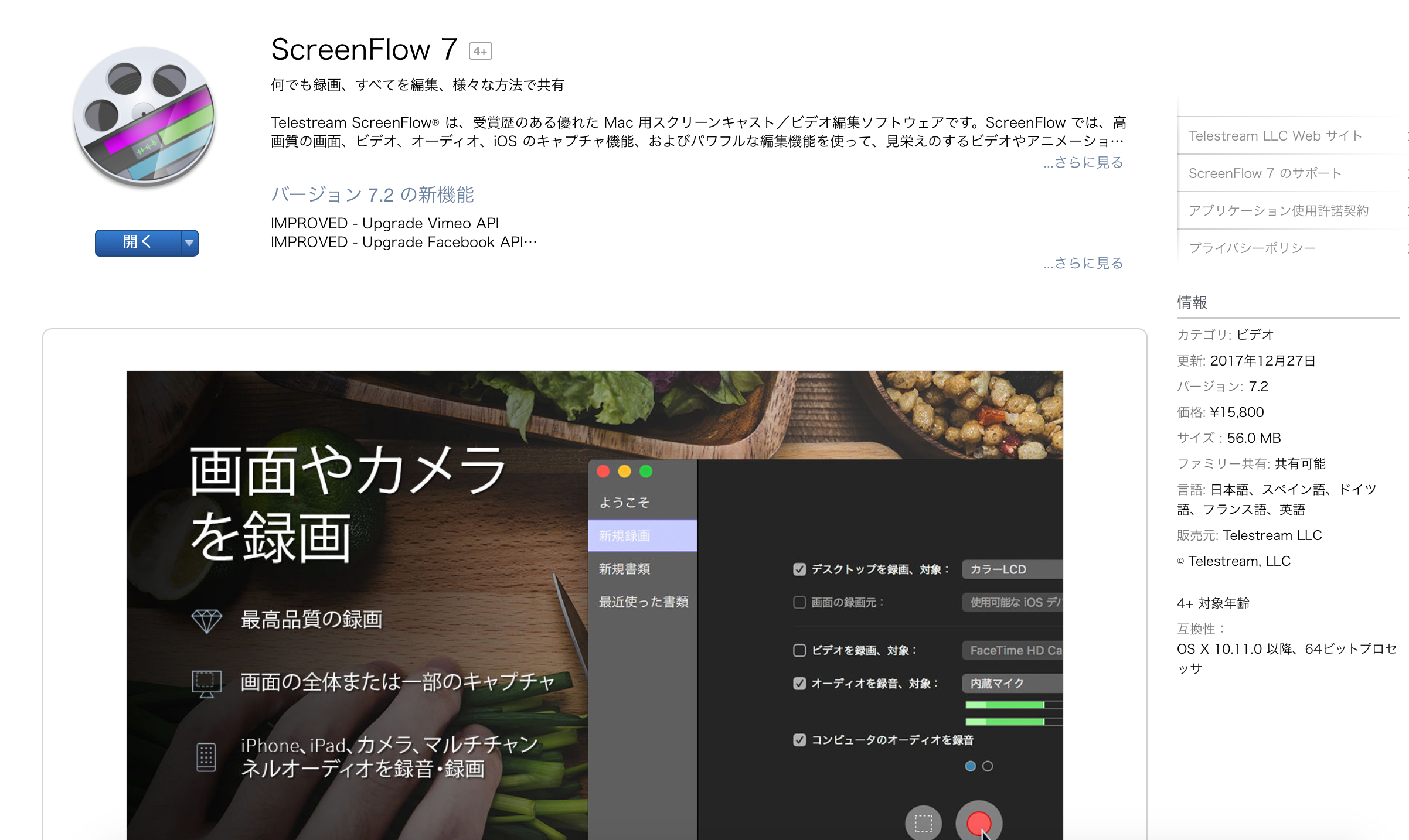
Task: Click the カテゴリ: ビデオ row
Action: (x=1226, y=334)
